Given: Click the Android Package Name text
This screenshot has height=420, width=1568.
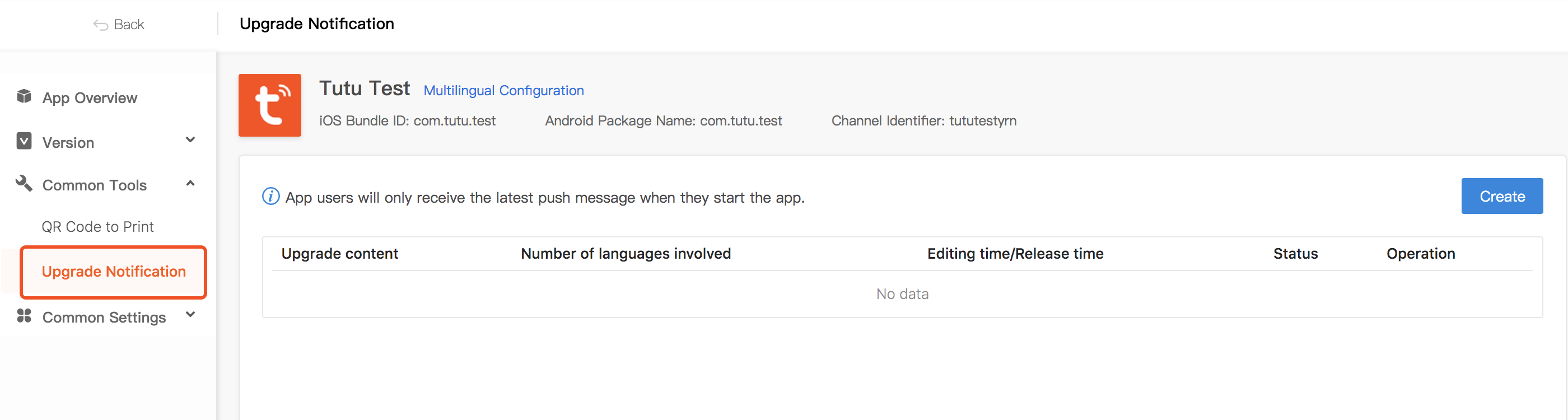Looking at the screenshot, I should pyautogui.click(x=664, y=120).
